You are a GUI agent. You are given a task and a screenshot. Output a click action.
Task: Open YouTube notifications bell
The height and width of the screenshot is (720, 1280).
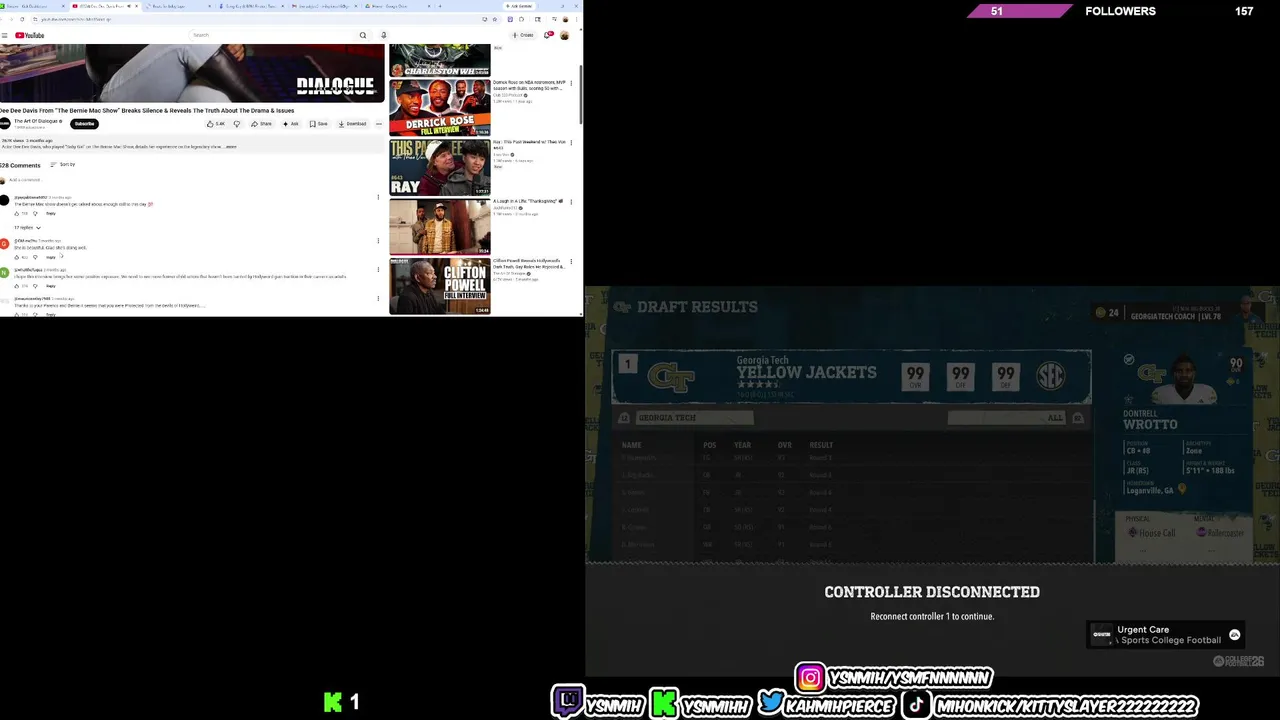(548, 35)
